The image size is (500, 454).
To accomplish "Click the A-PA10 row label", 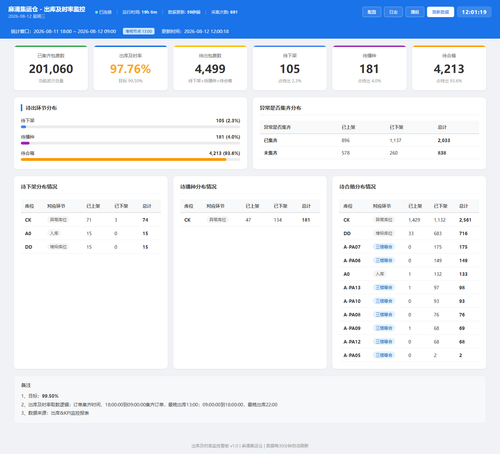I will [352, 301].
